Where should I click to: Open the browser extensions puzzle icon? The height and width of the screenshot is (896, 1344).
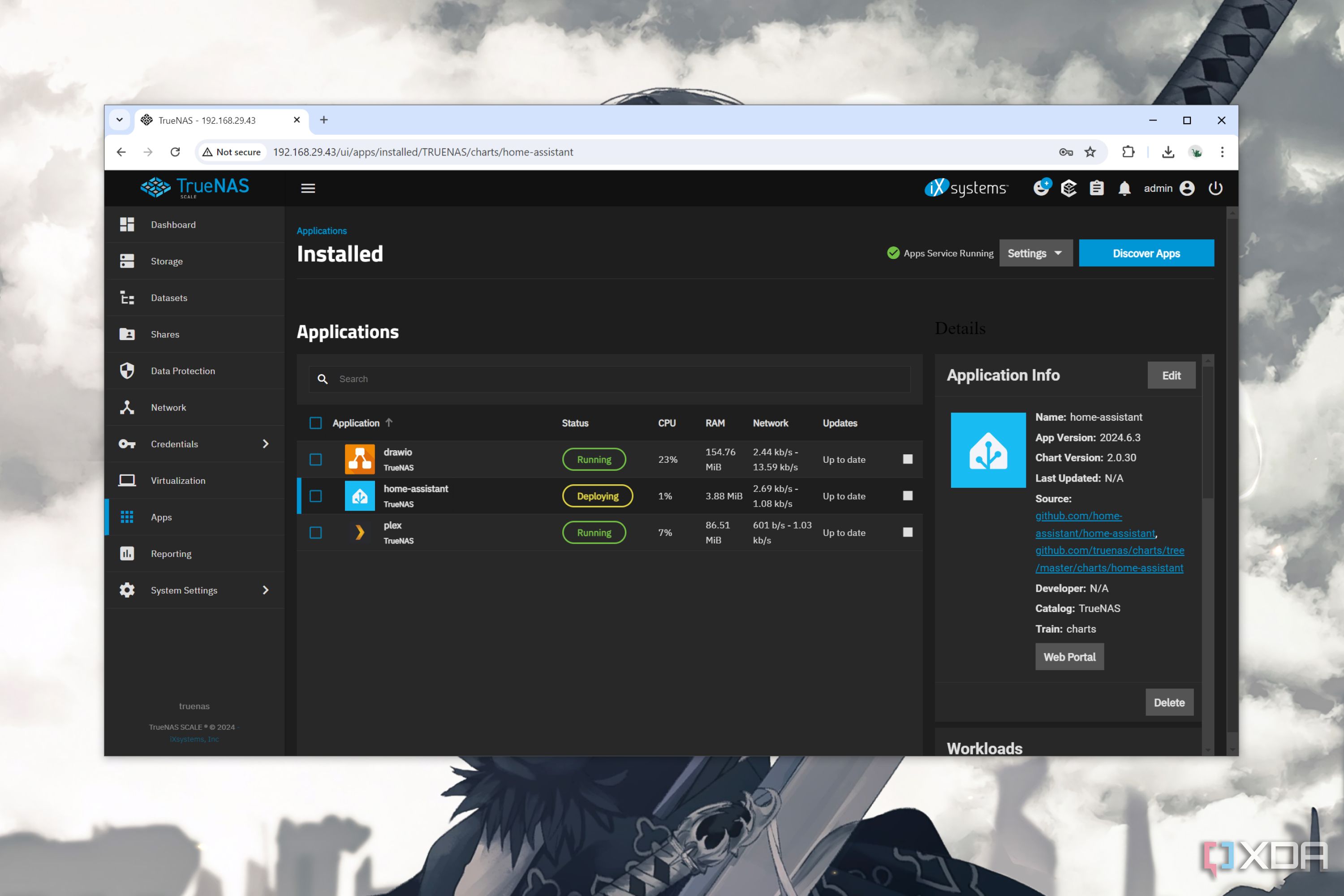click(1128, 152)
